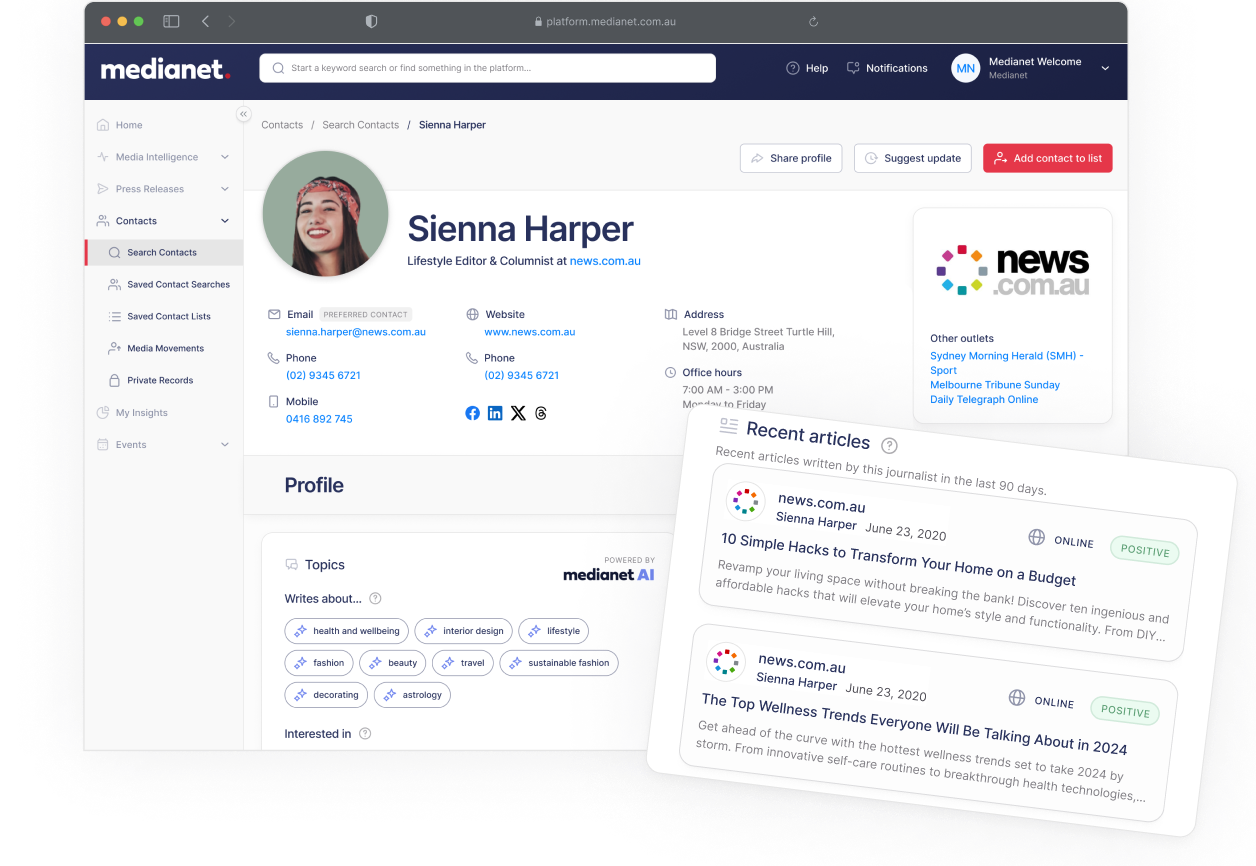Open Notifications panel

pyautogui.click(x=886, y=67)
